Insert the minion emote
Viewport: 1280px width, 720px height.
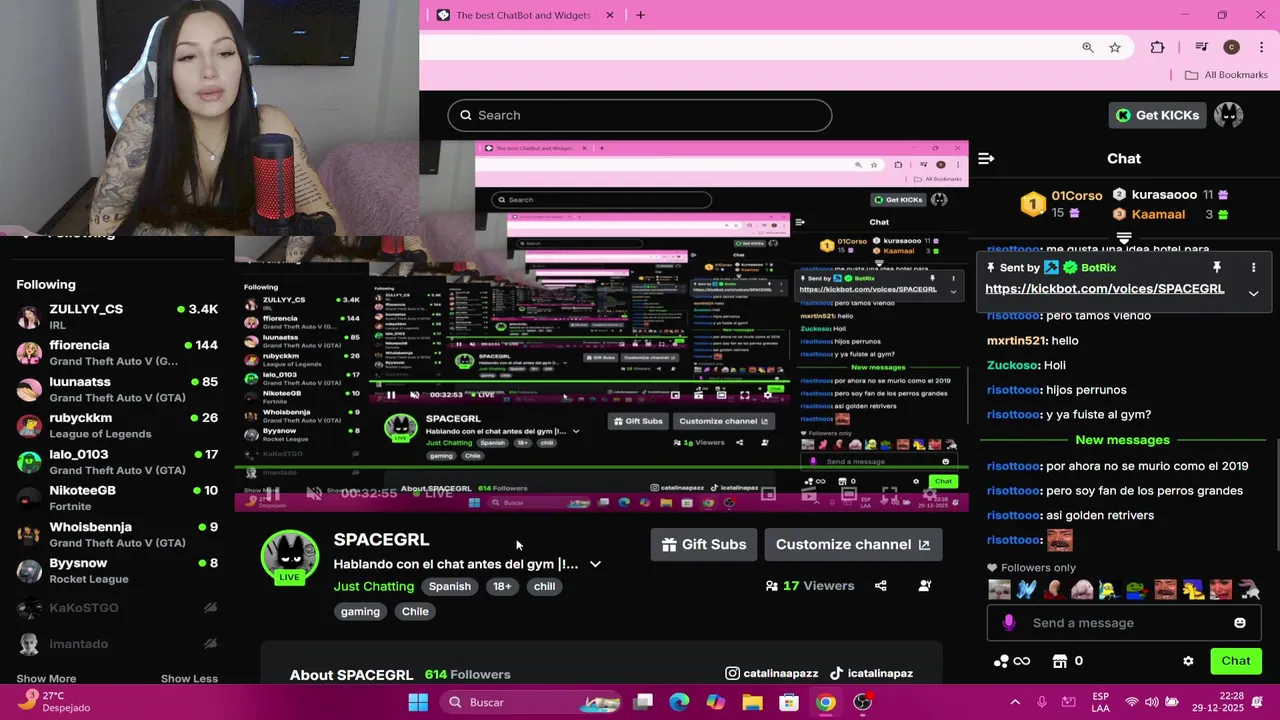point(1109,590)
